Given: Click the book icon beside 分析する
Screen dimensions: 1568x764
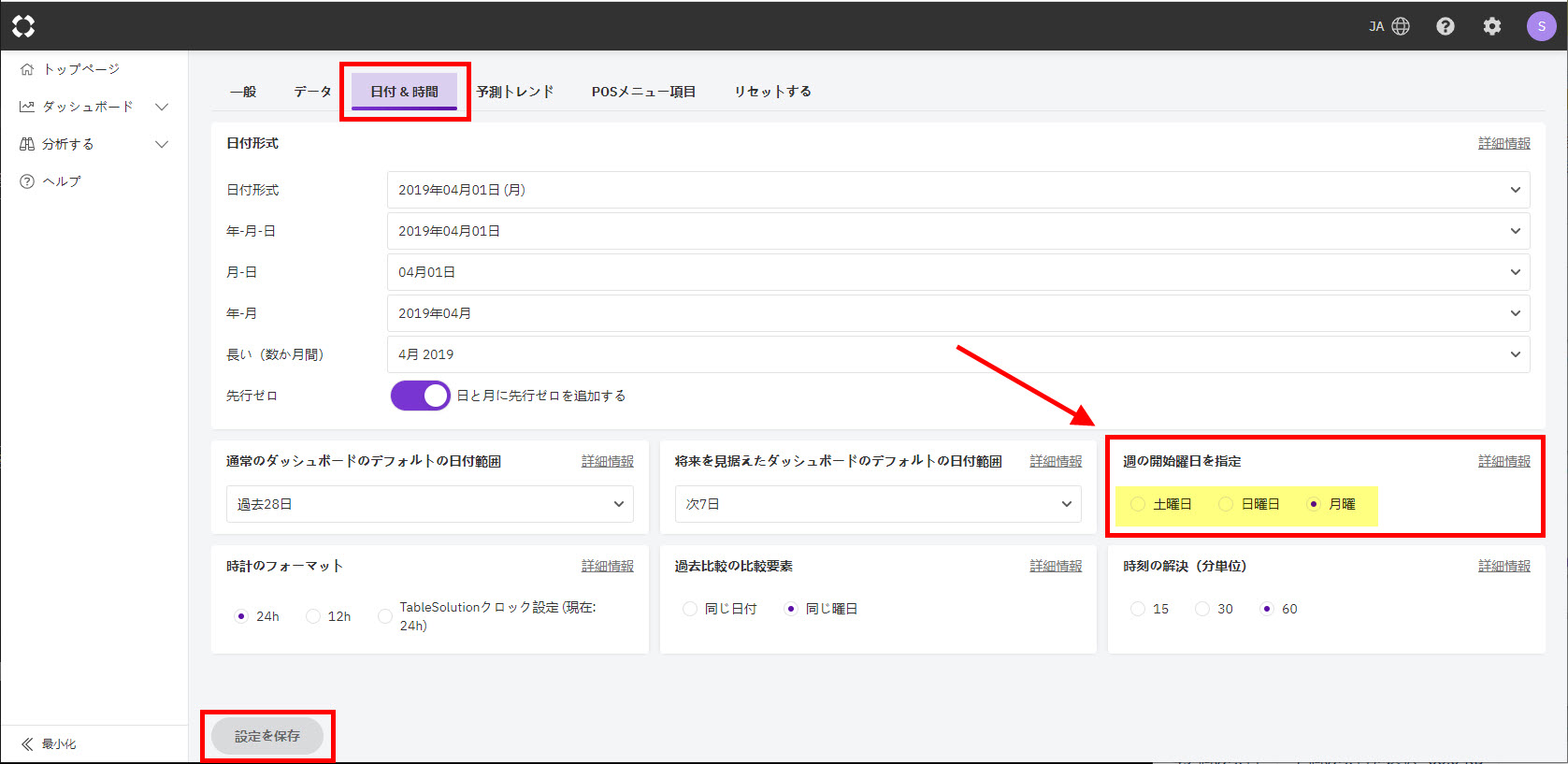Looking at the screenshot, I should [27, 144].
